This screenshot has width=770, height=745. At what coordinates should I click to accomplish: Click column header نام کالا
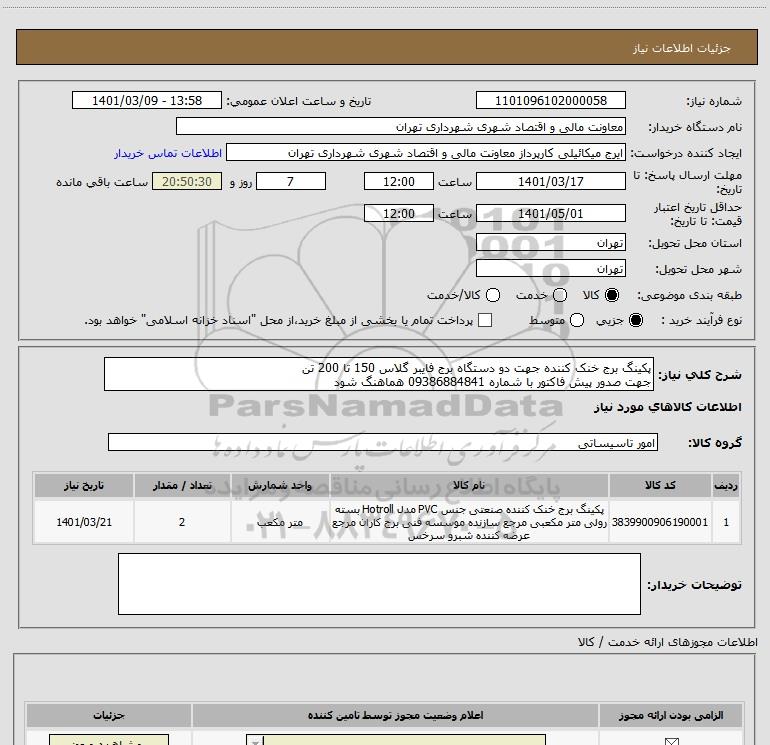[469, 485]
